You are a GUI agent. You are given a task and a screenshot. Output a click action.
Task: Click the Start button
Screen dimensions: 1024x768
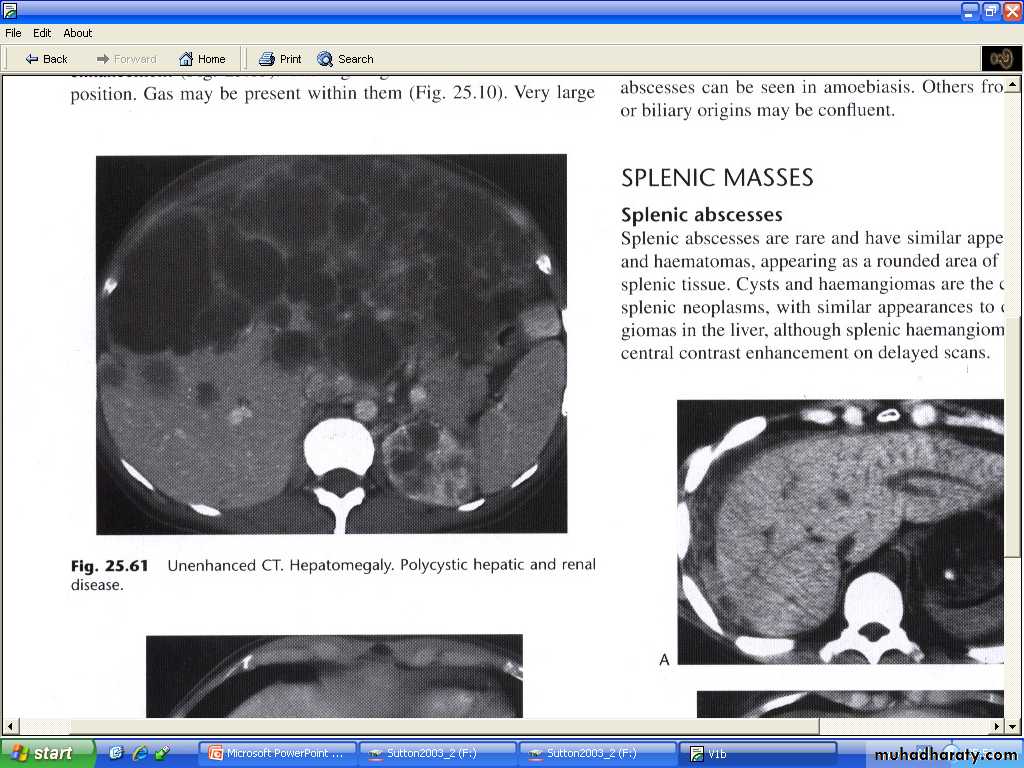(47, 753)
